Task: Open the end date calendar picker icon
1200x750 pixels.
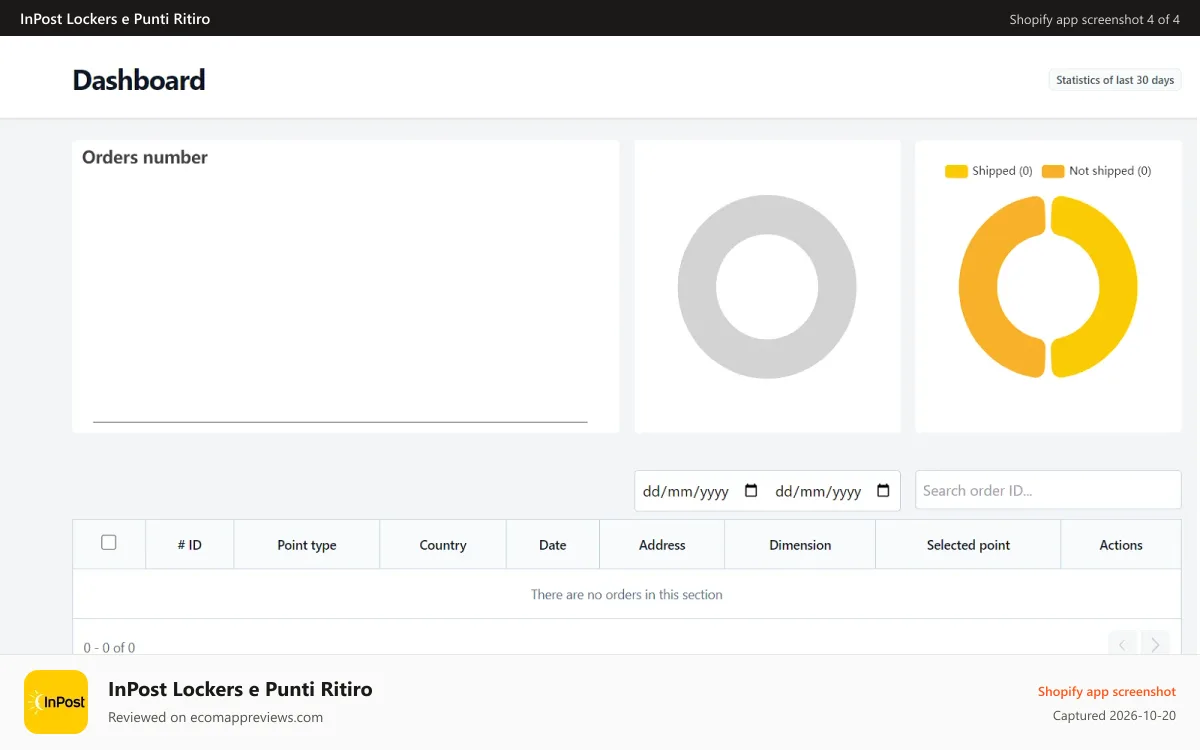Action: point(883,491)
